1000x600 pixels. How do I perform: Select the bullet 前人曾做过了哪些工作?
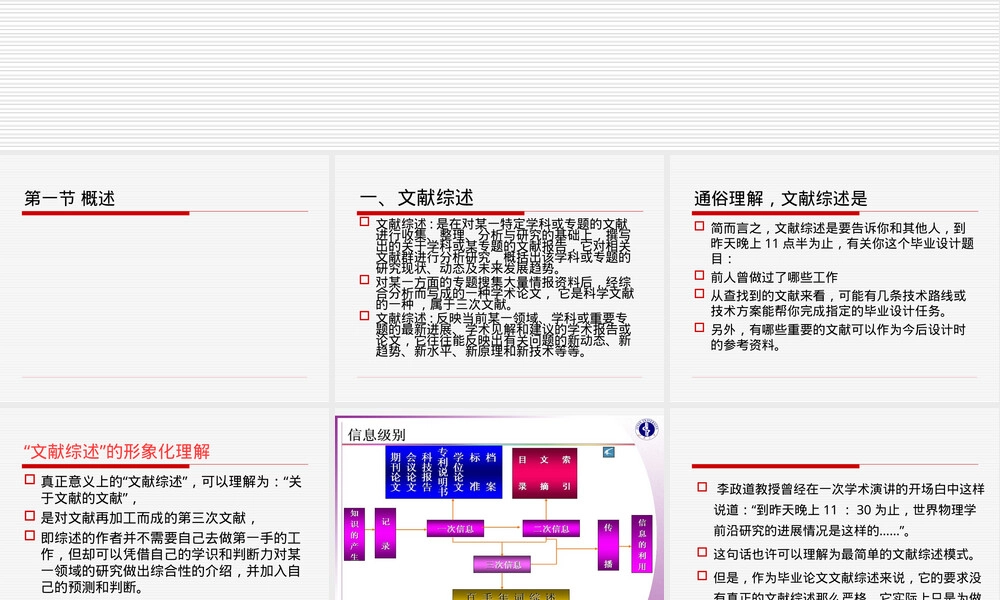click(x=774, y=277)
